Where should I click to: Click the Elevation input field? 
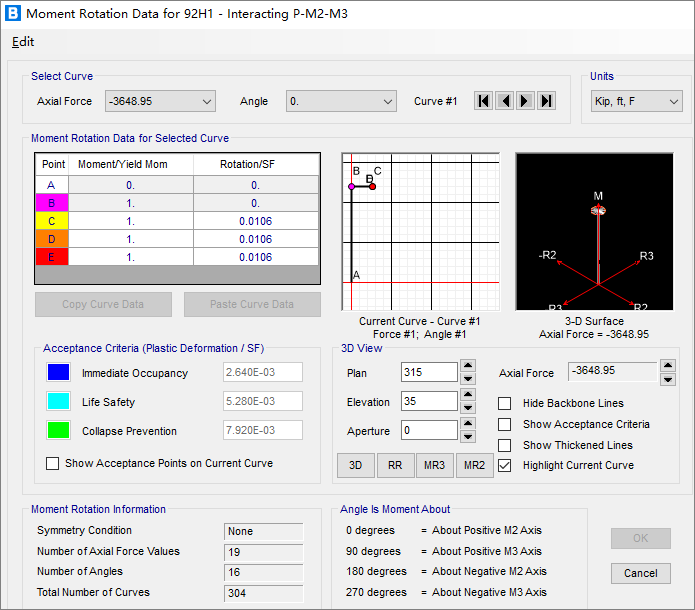429,401
